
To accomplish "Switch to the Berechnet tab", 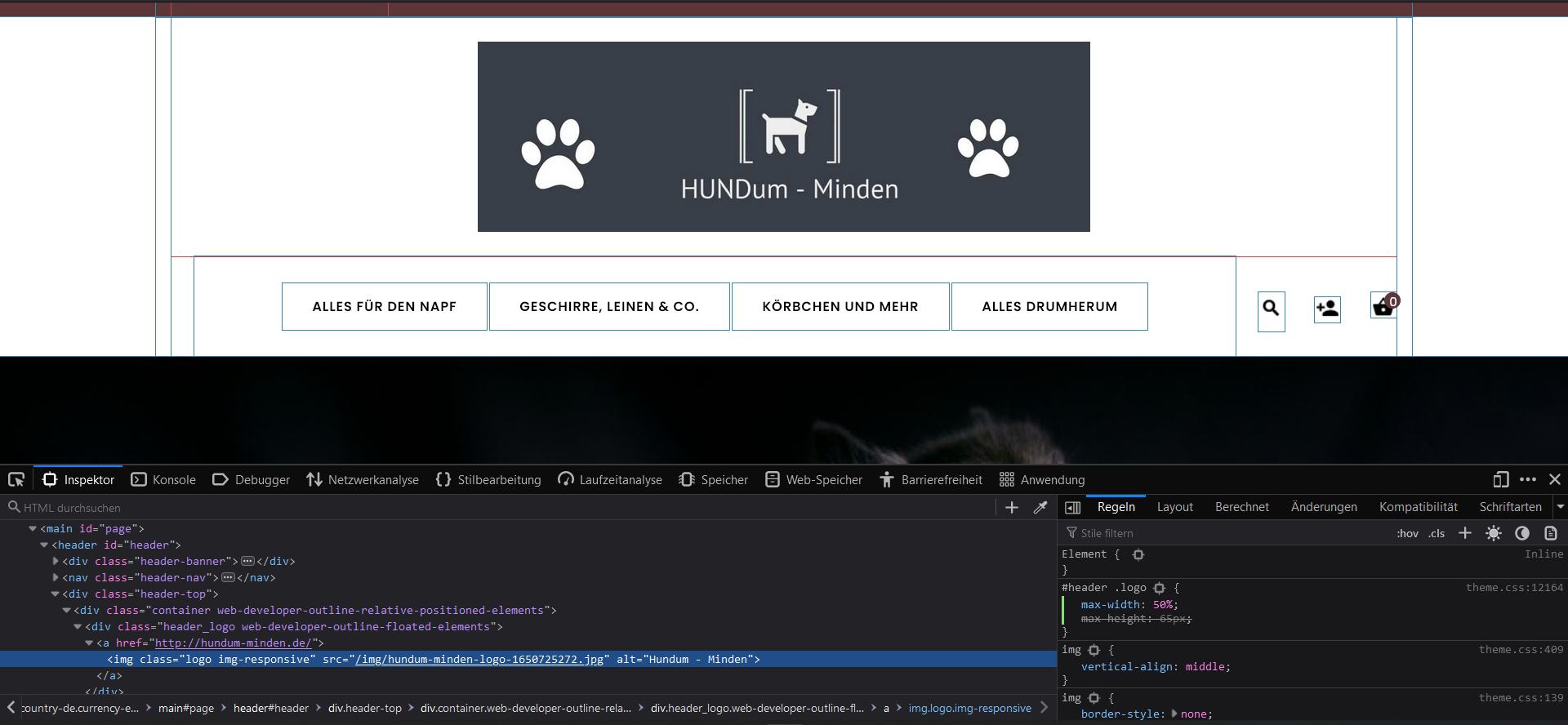I will [1242, 507].
